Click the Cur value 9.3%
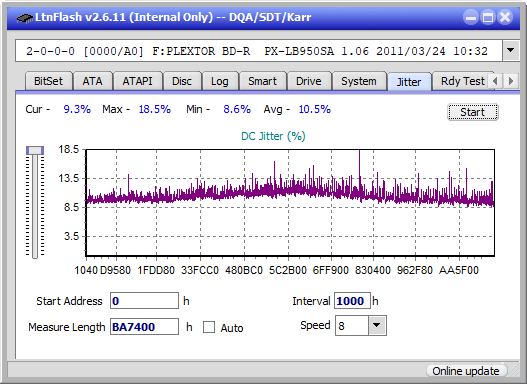Screen dimensions: 527x384 click(77, 109)
